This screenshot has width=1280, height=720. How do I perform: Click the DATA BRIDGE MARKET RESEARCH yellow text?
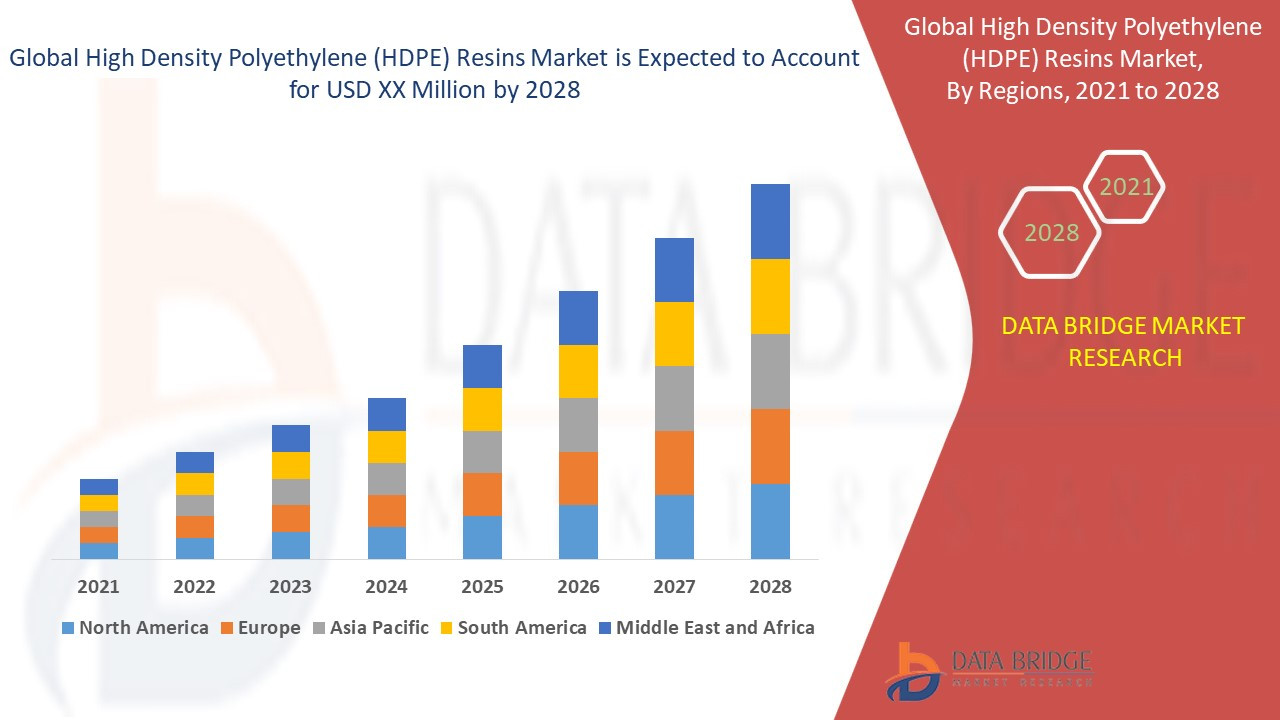pyautogui.click(x=1123, y=341)
